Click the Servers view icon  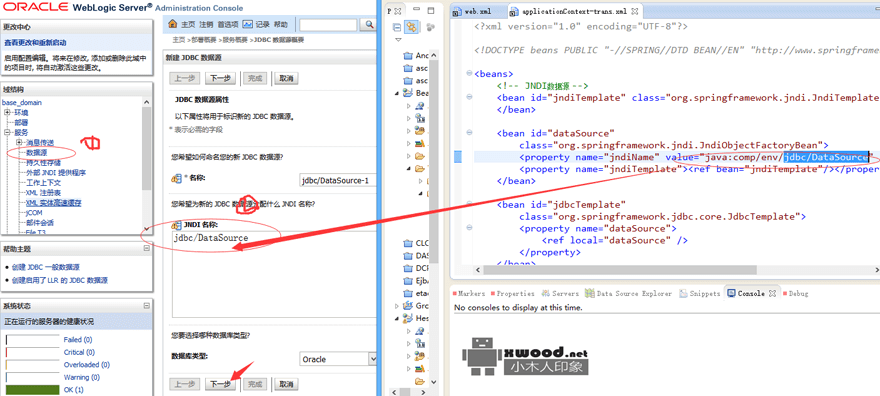(x=547, y=293)
